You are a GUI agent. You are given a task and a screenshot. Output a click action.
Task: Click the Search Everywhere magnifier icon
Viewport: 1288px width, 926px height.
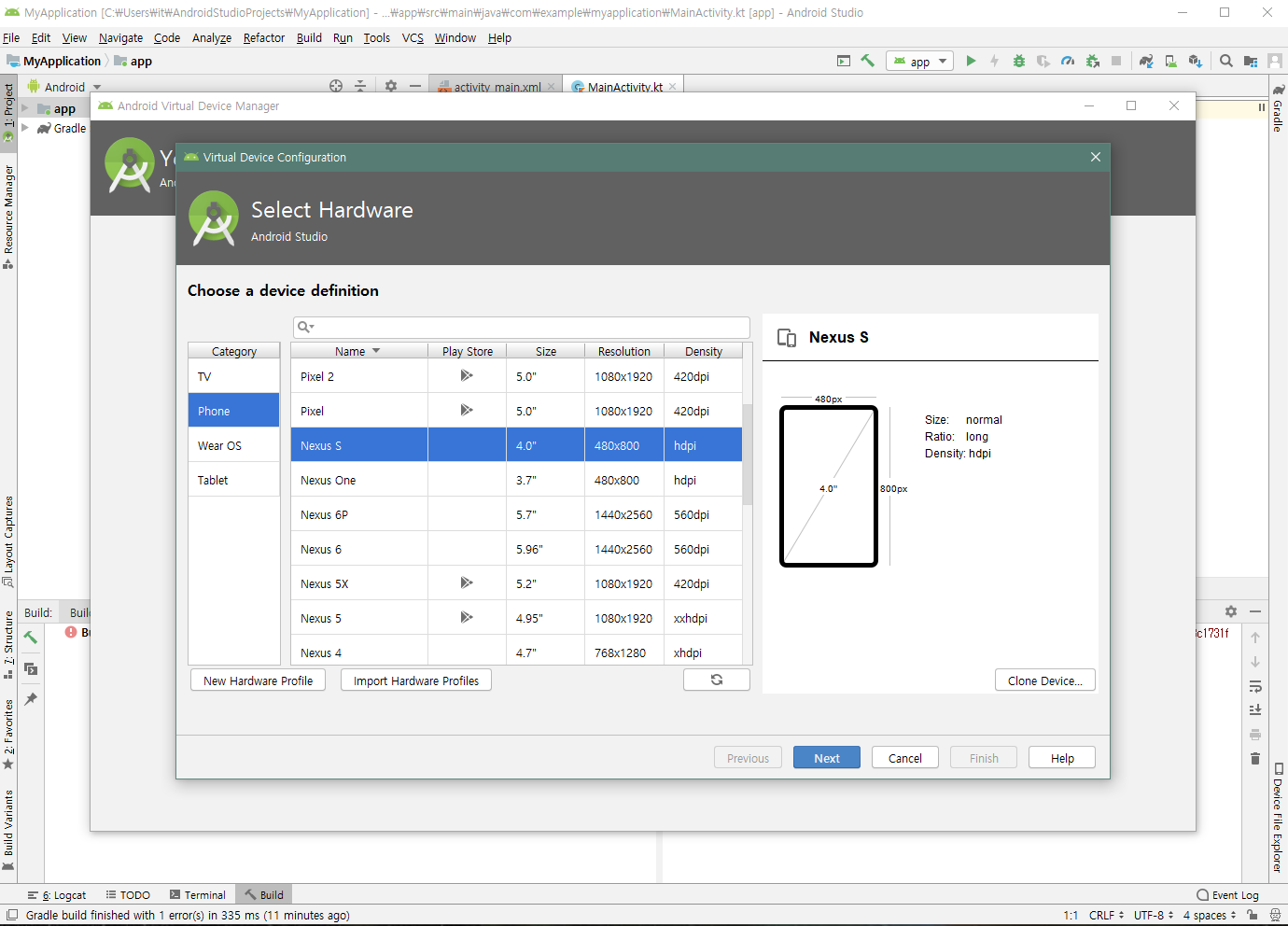pyautogui.click(x=1226, y=61)
